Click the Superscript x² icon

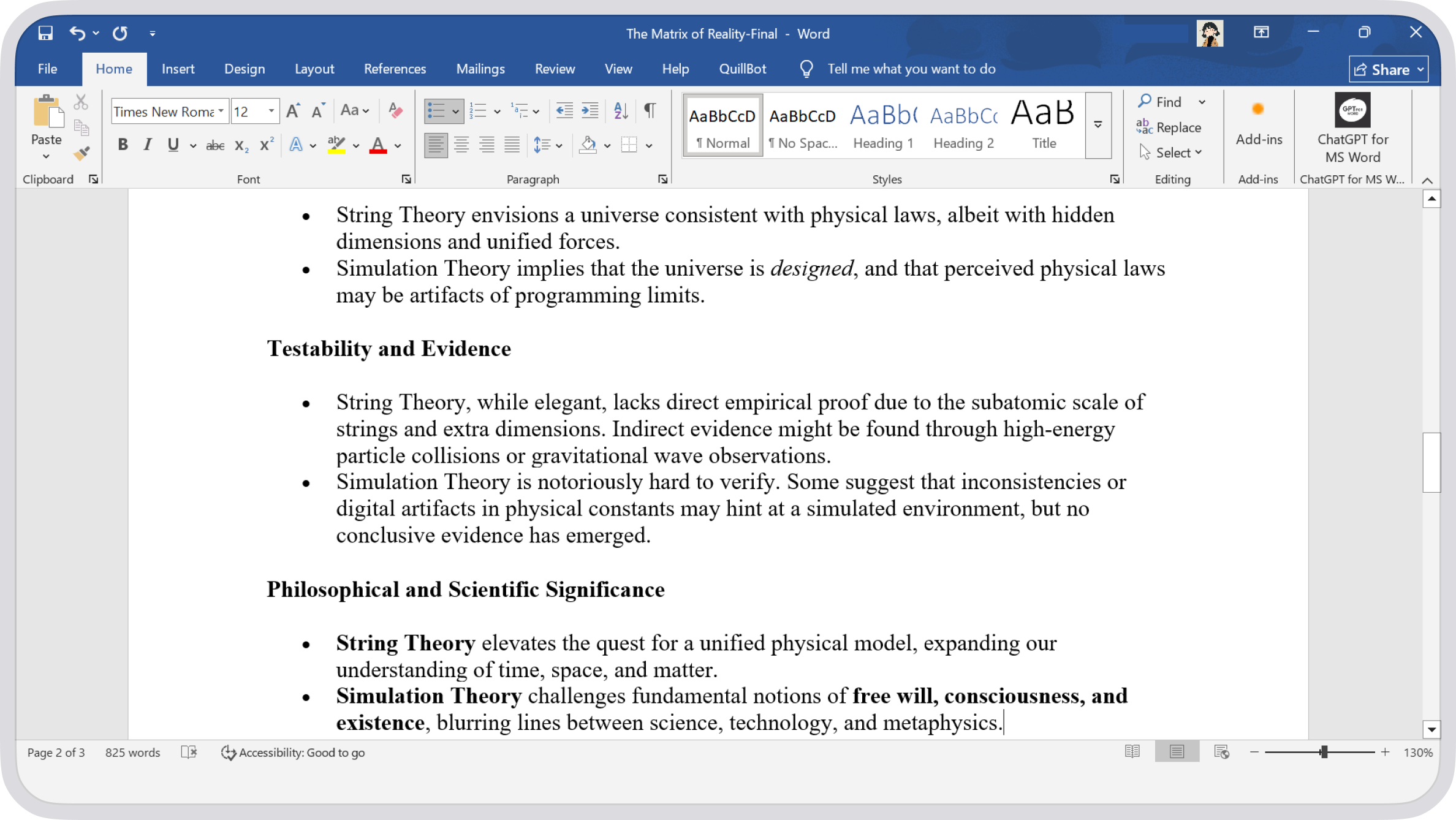(267, 145)
